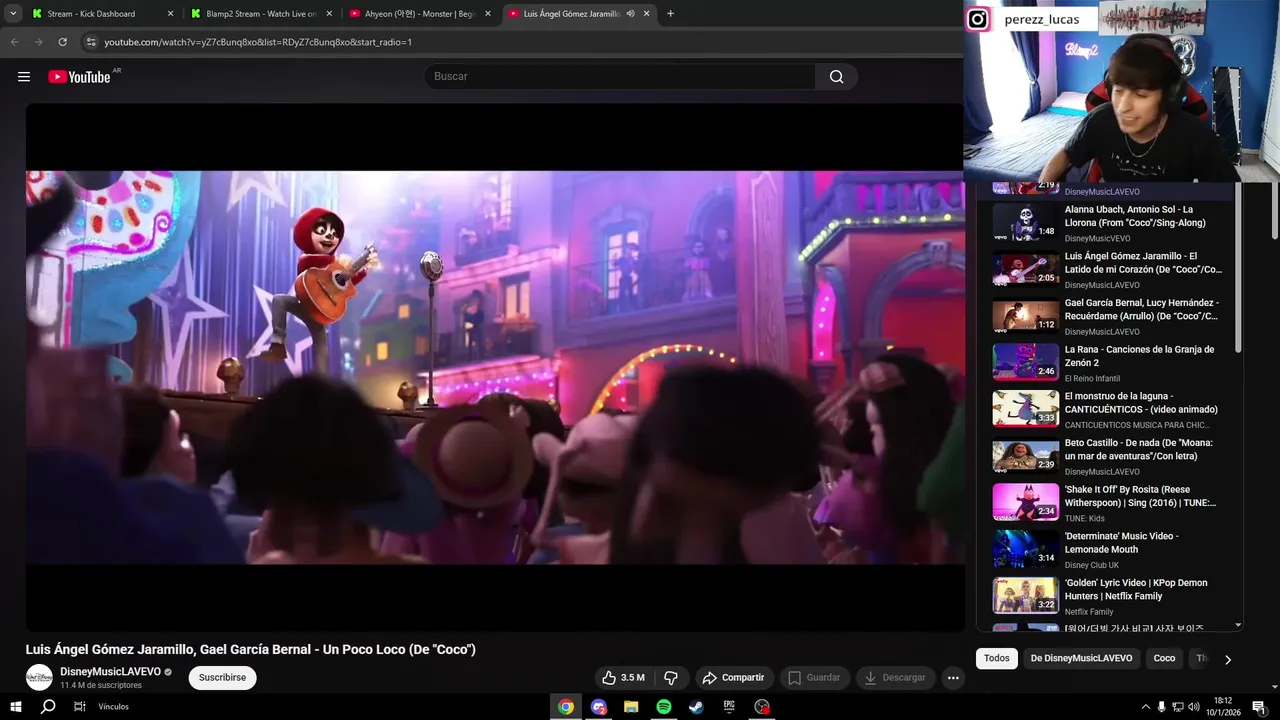Play El Latido de mi Corazón thumbnail
1280x720 pixels.
pyautogui.click(x=1025, y=270)
